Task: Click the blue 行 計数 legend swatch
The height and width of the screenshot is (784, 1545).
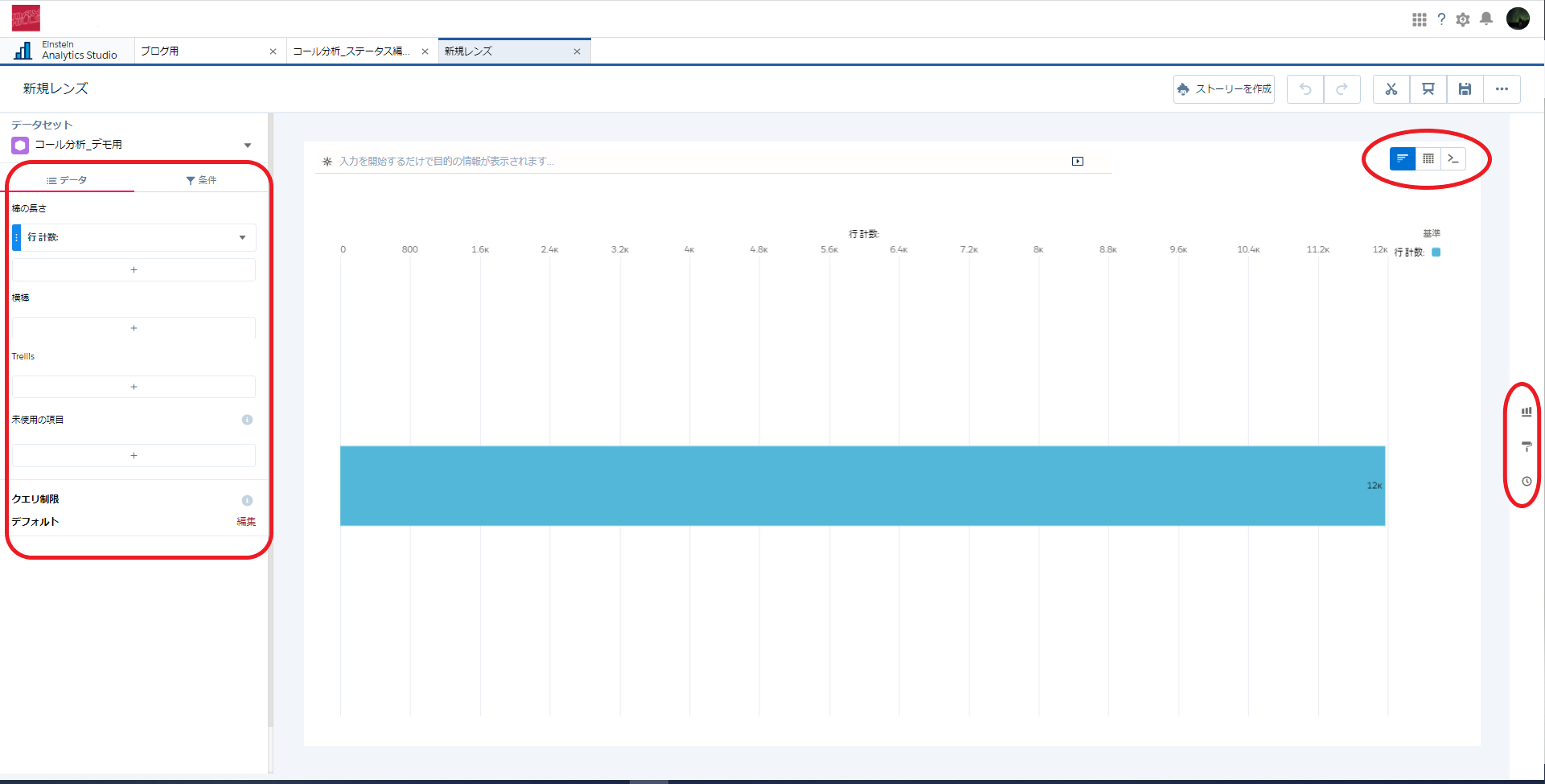Action: pyautogui.click(x=1436, y=252)
